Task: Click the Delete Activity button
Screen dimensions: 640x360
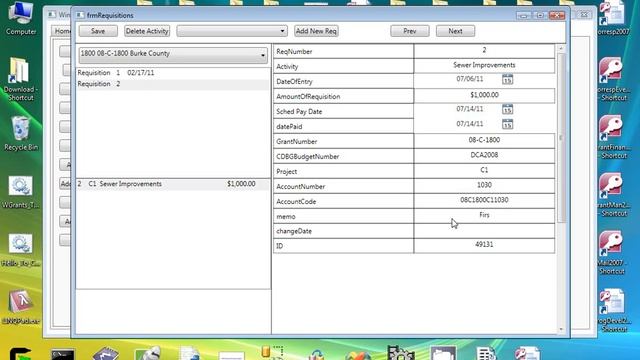Action: [147, 31]
